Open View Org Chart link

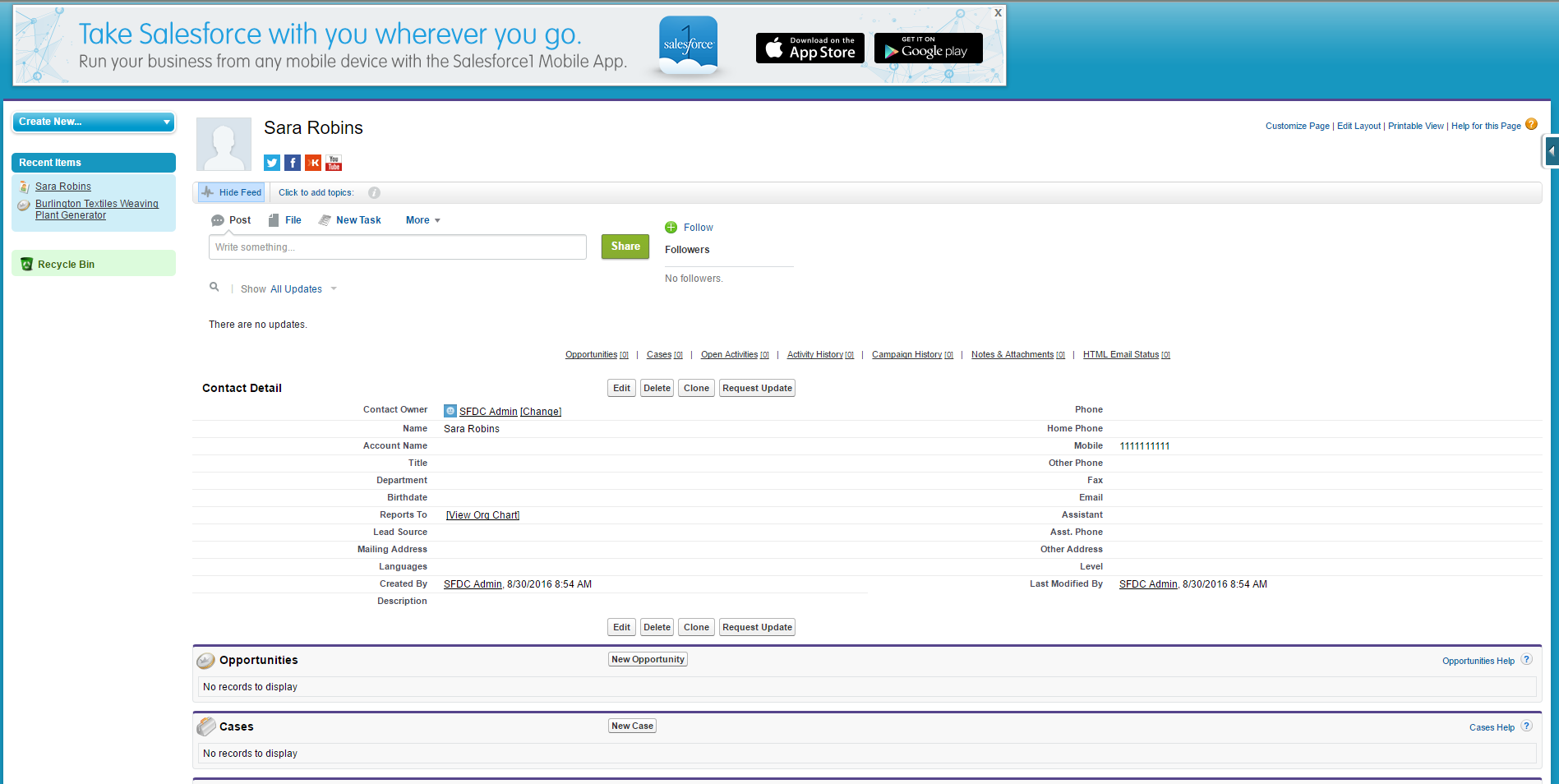(x=482, y=515)
